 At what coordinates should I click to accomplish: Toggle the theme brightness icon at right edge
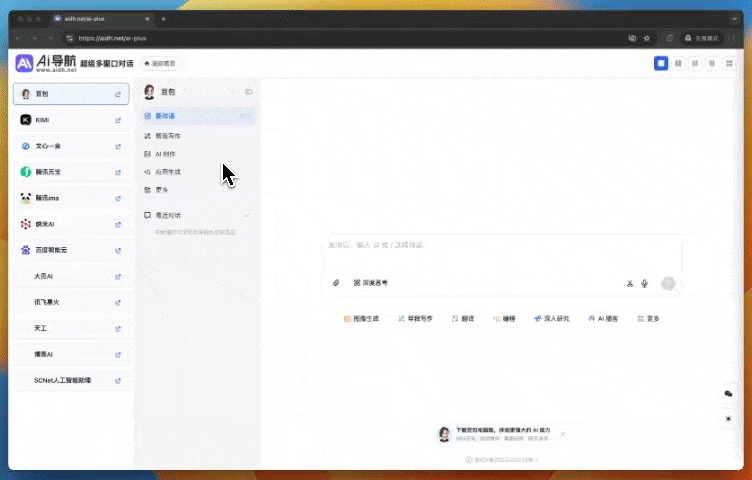coord(728,419)
